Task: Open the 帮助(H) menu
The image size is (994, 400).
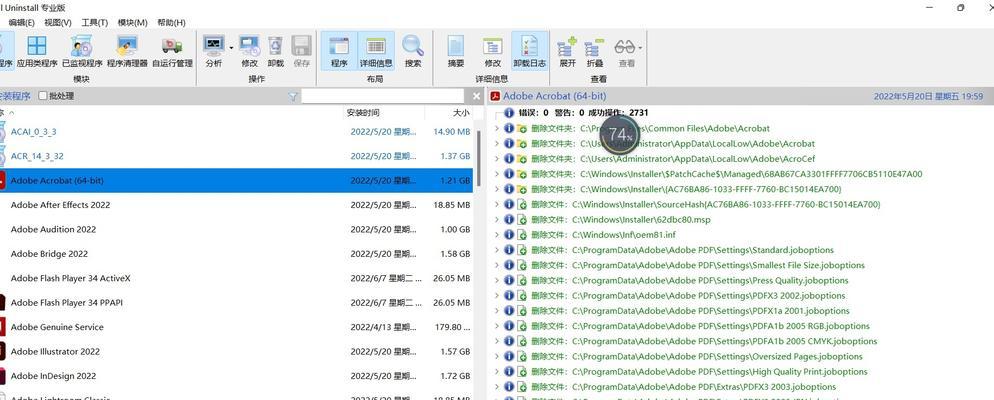Action: pos(171,23)
